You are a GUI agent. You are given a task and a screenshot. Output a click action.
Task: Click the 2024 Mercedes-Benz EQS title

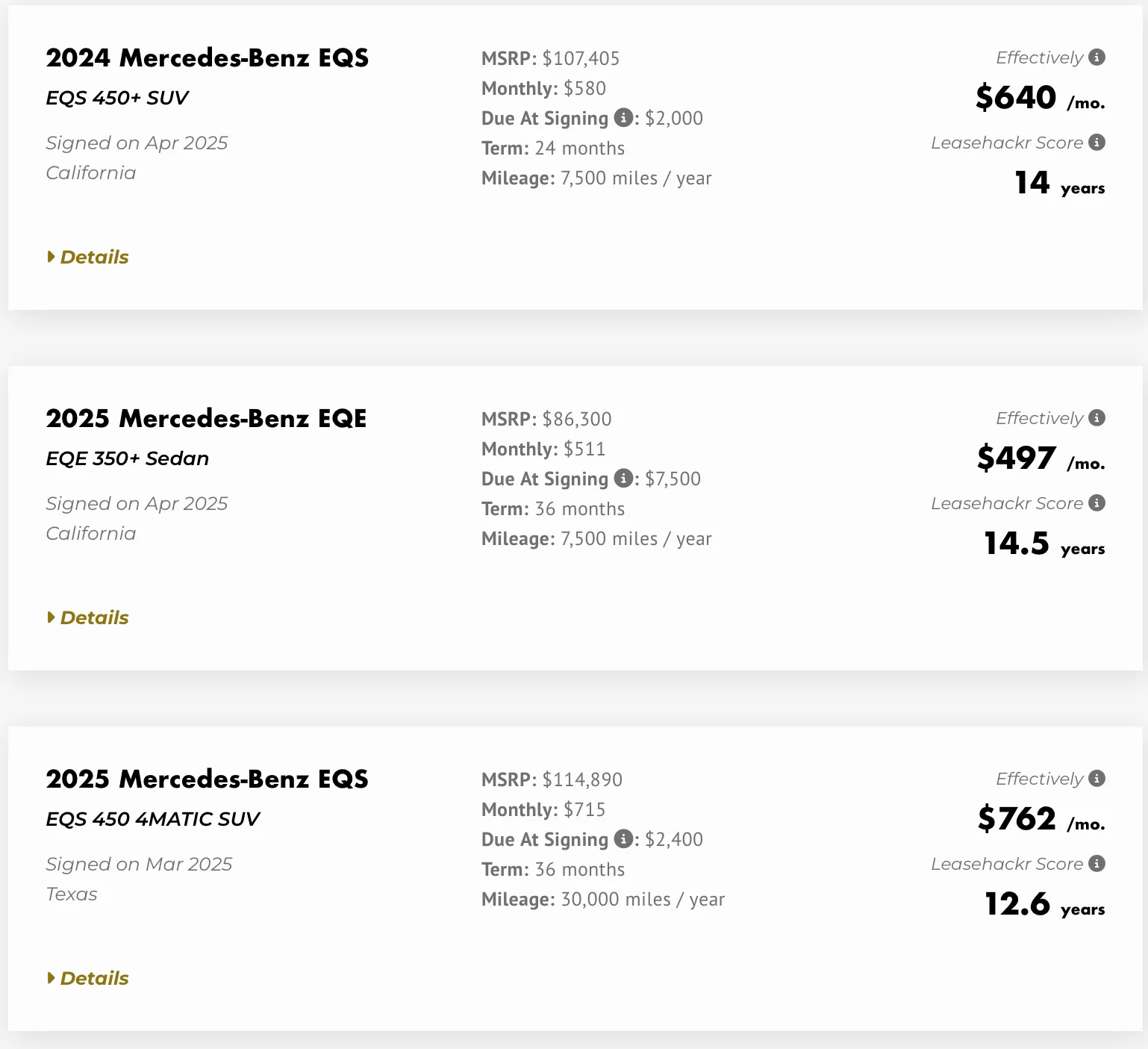coord(208,58)
